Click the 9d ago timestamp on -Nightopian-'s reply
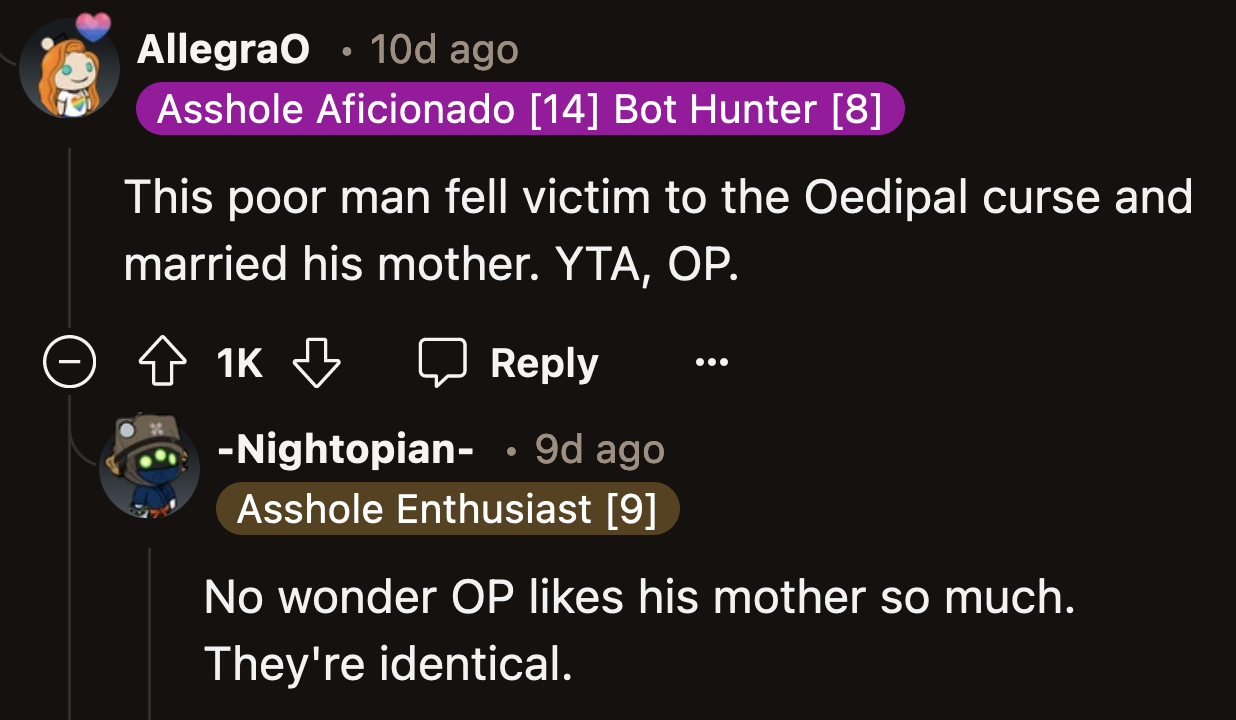This screenshot has width=1236, height=720. pos(597,449)
